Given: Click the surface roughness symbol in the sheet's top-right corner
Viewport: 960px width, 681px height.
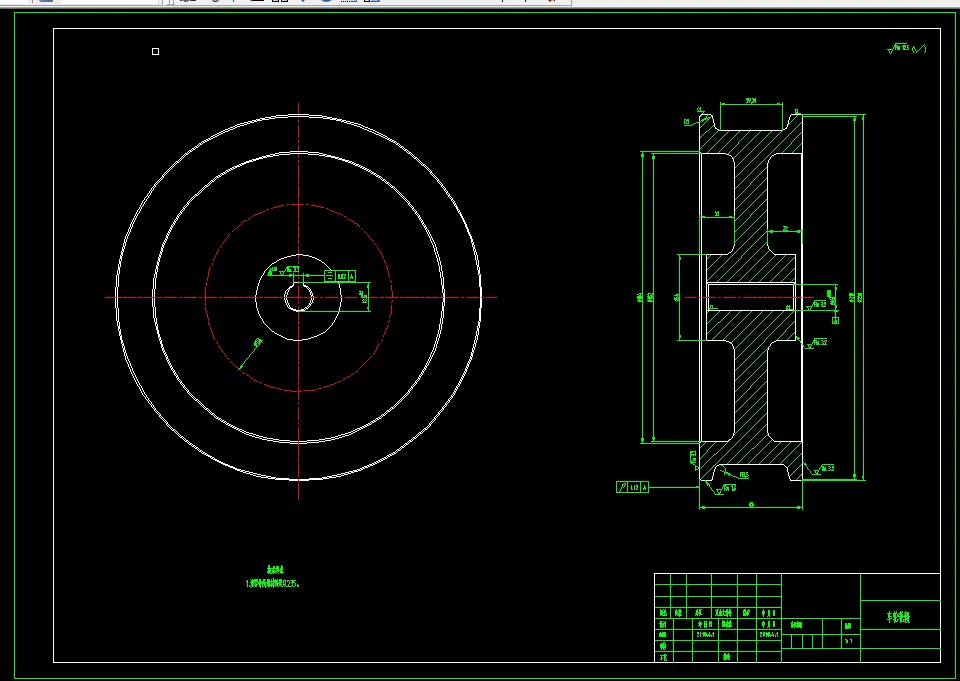Looking at the screenshot, I should [906, 48].
